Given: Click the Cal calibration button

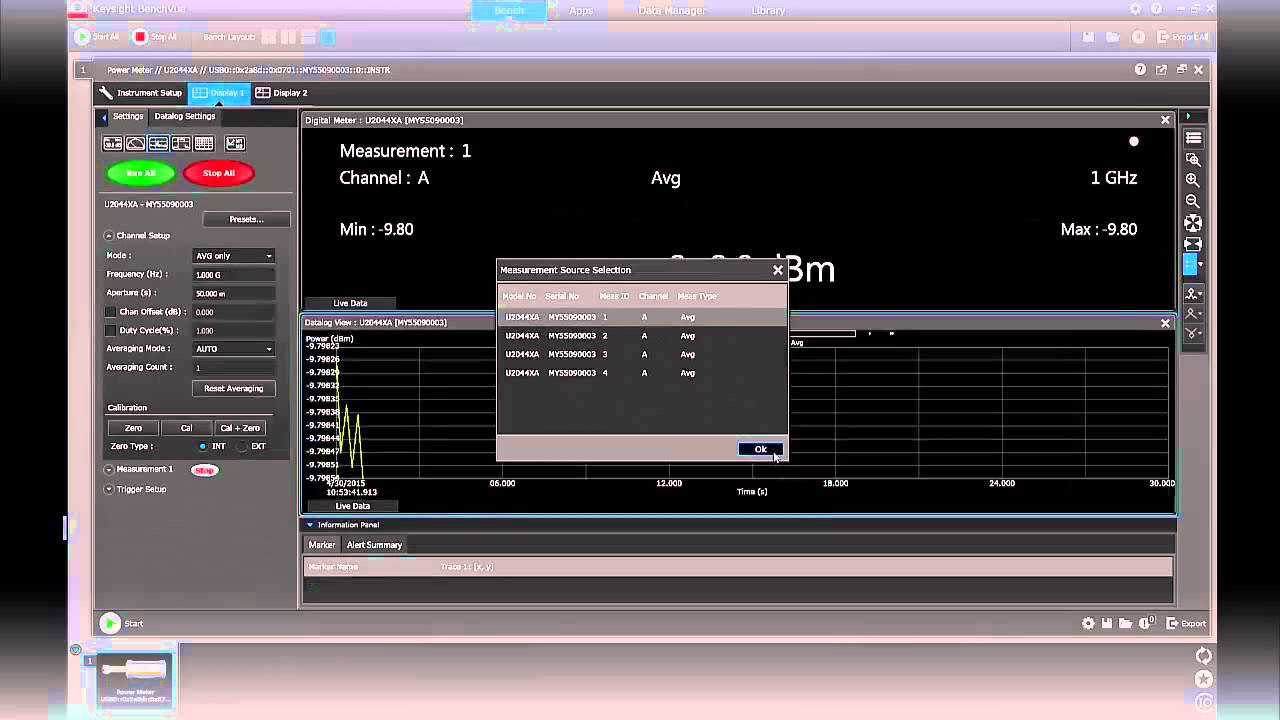Looking at the screenshot, I should coord(186,428).
